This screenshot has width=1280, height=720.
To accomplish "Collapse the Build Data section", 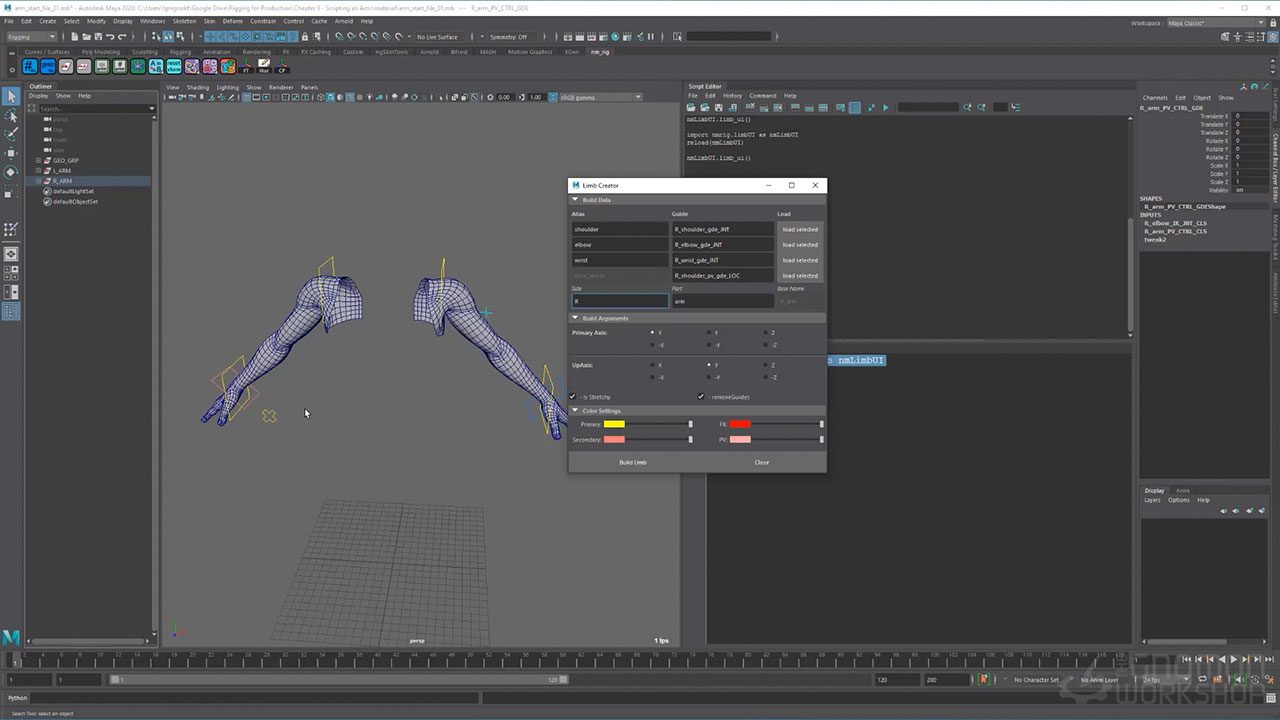I will 575,200.
